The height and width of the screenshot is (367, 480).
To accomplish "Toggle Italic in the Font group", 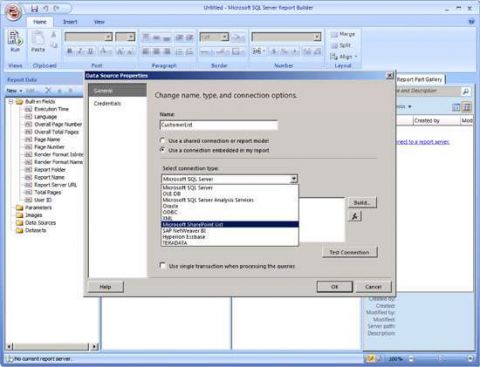I will 80,51.
